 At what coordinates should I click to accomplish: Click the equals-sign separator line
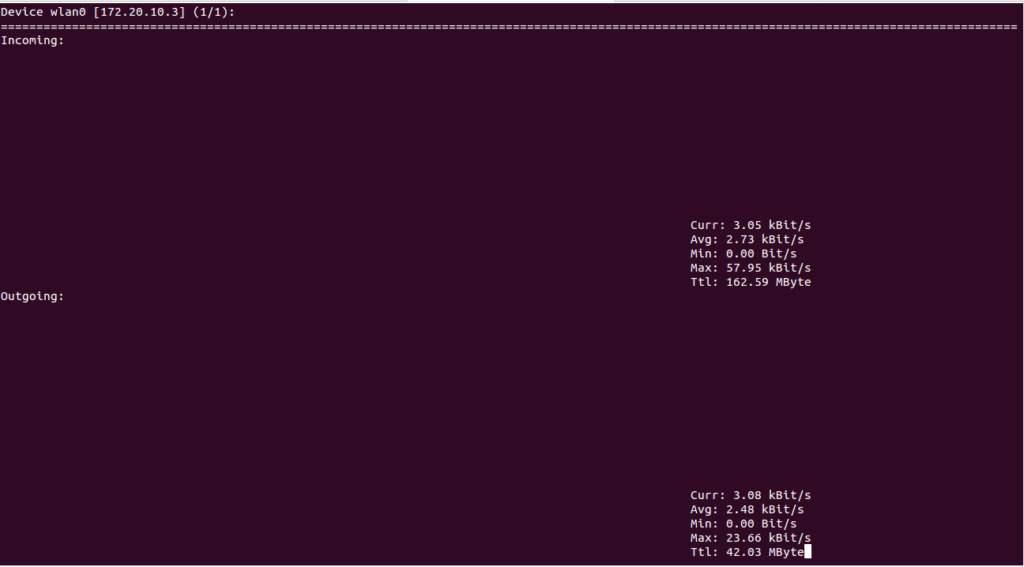pyautogui.click(x=509, y=27)
